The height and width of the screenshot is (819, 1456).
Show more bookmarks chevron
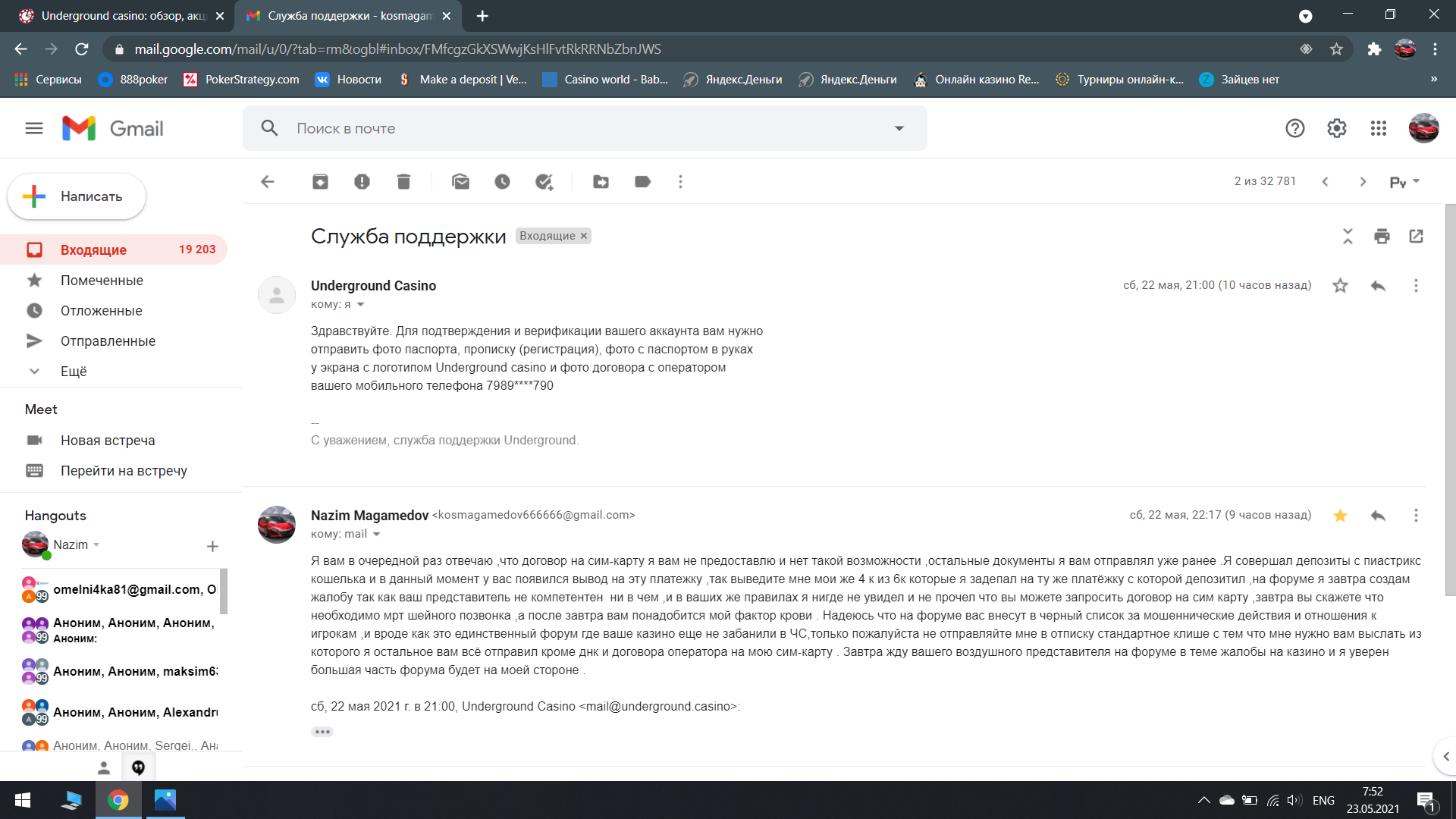tap(1433, 79)
